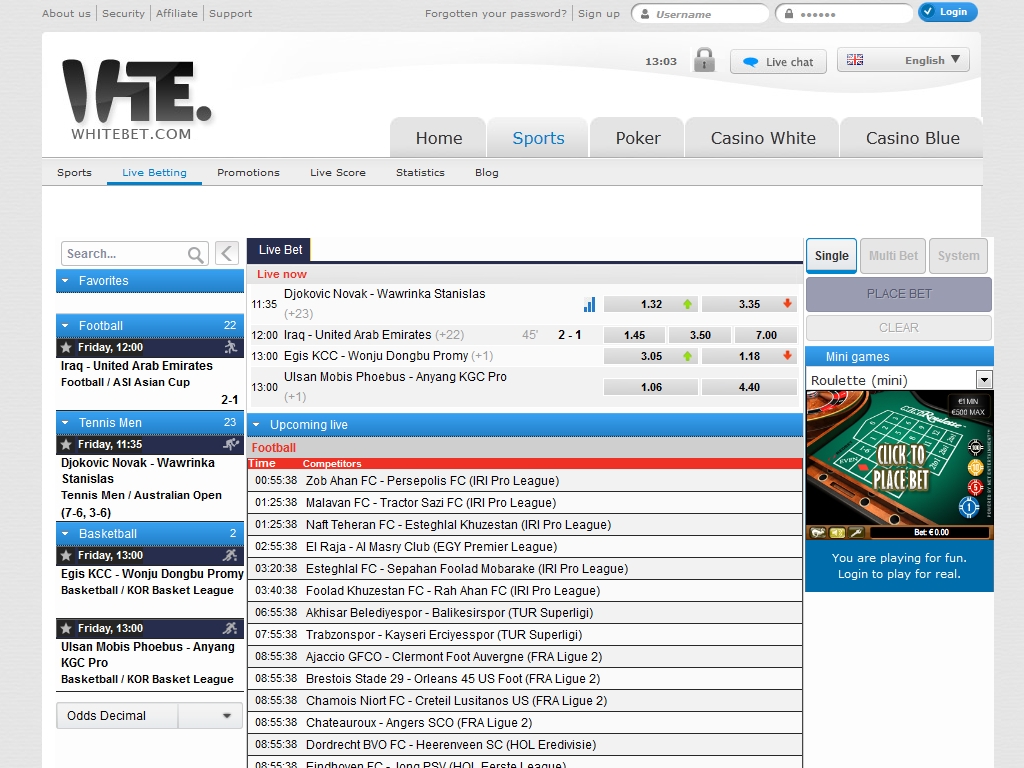Collapse the Upcoming live section
The width and height of the screenshot is (1024, 768).
[256, 425]
